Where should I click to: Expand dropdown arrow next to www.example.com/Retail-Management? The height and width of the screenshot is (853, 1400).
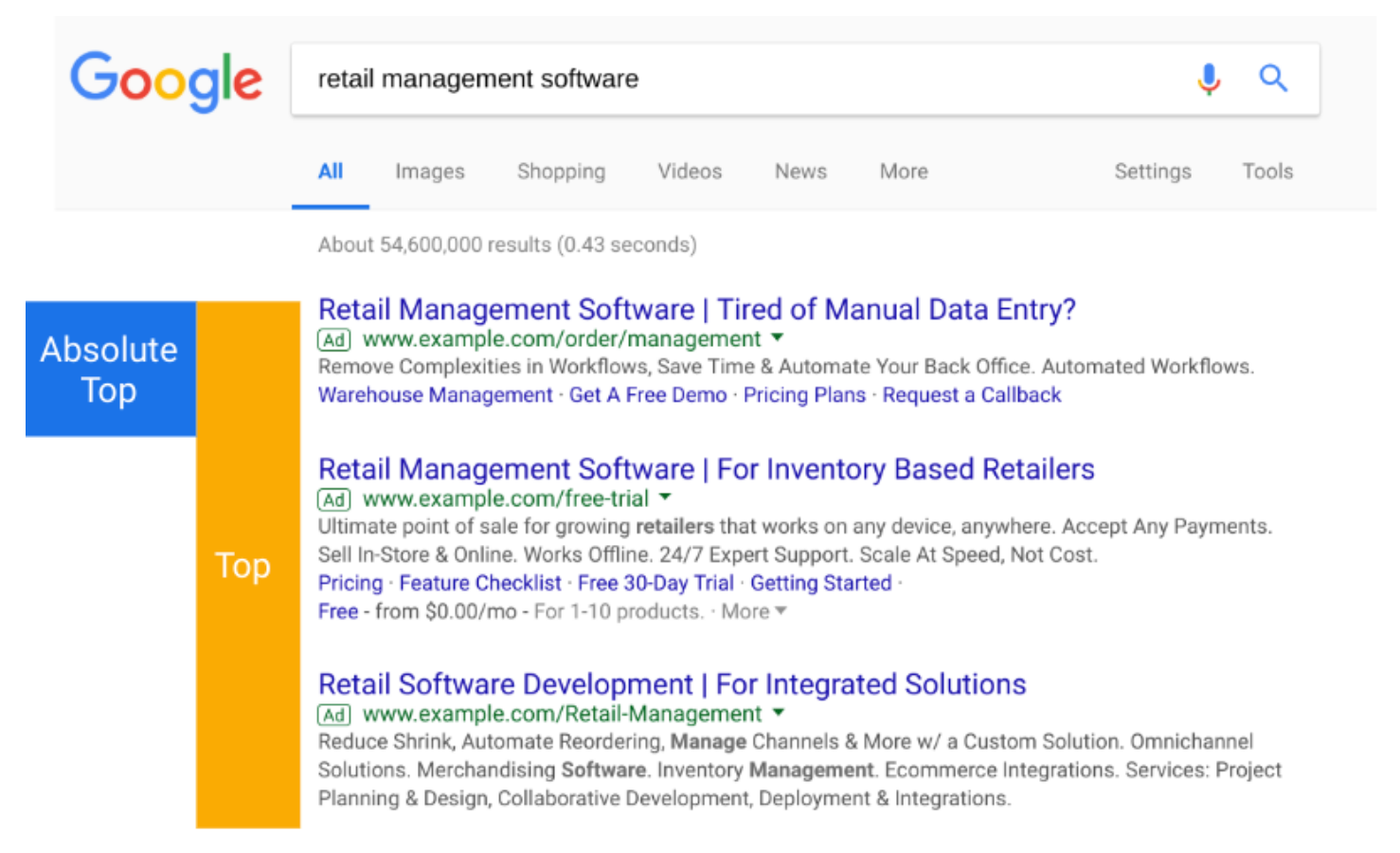(x=779, y=712)
